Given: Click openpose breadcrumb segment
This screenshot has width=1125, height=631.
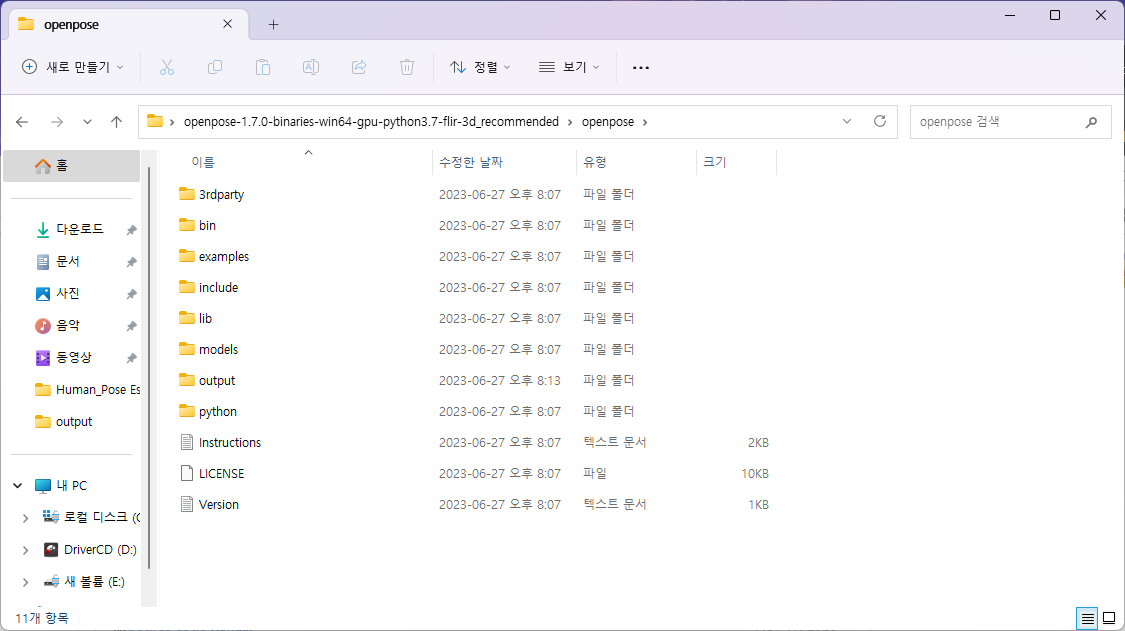Looking at the screenshot, I should pos(608,121).
